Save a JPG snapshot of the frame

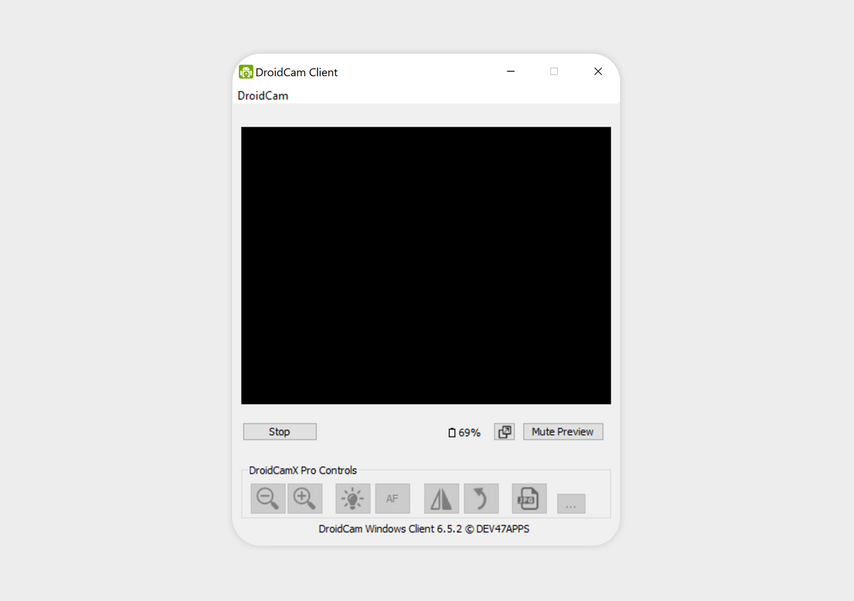[529, 498]
